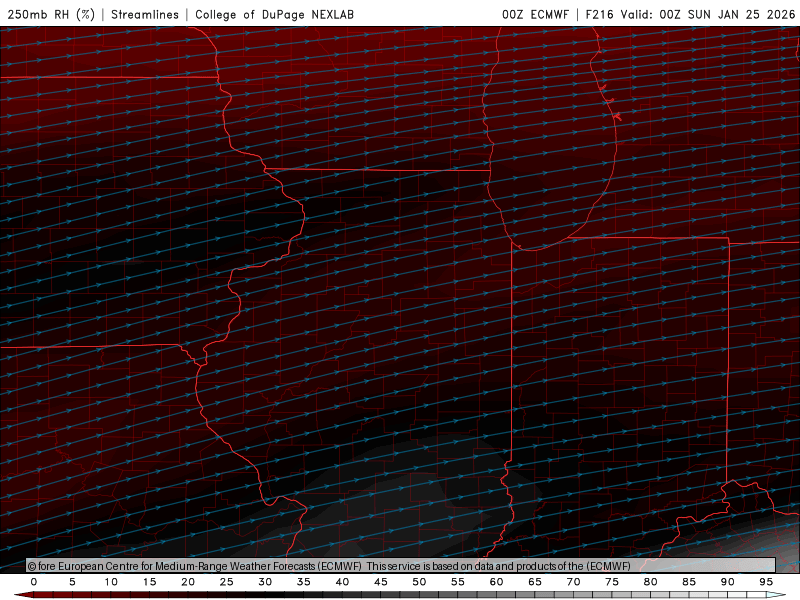Click the '35' value on the color scale
Image resolution: width=800 pixels, height=600 pixels.
pyautogui.click(x=304, y=582)
